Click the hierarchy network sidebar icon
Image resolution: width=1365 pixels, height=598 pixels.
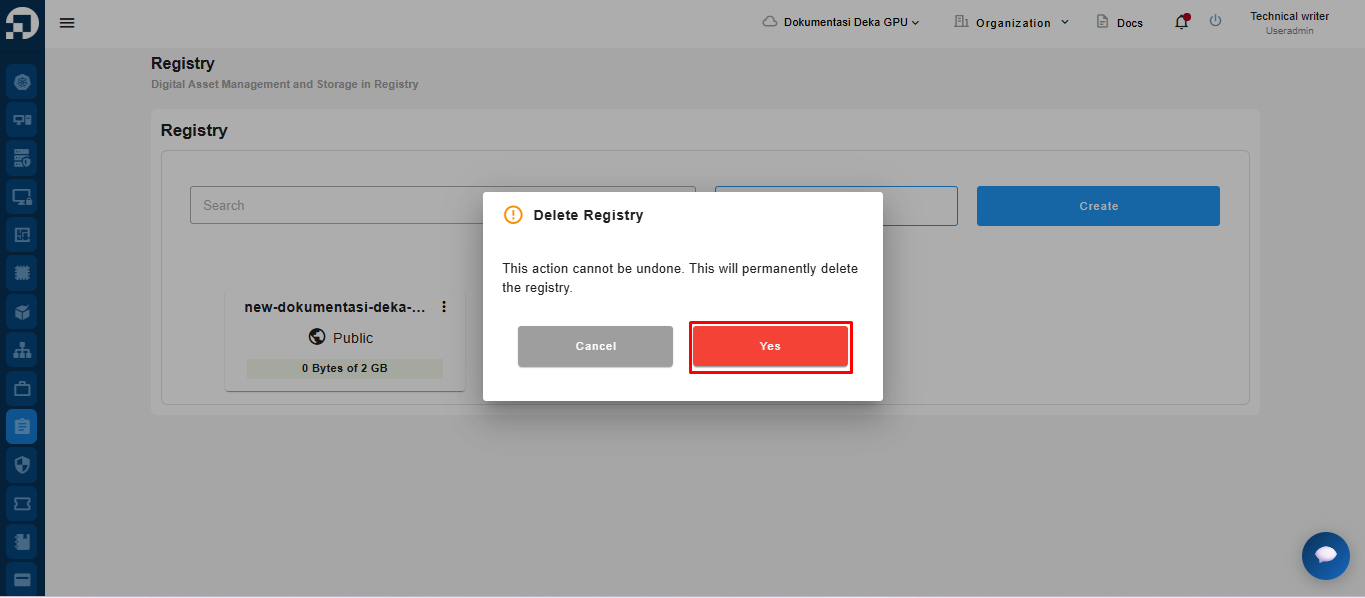point(22,350)
